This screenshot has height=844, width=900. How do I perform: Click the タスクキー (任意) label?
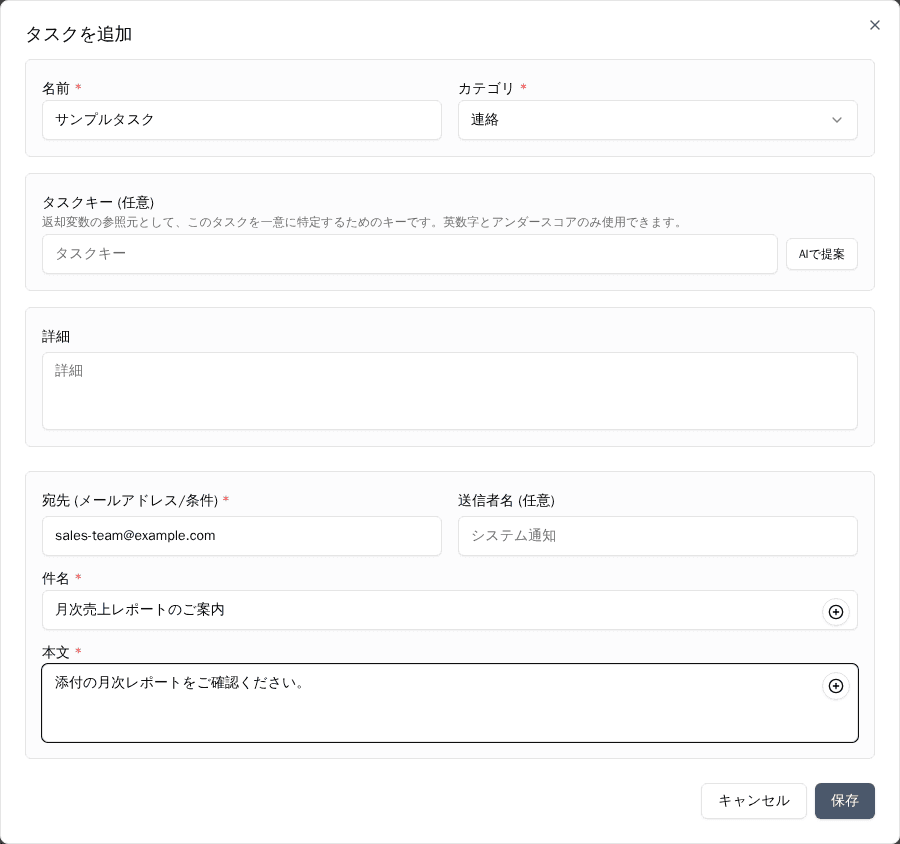[98, 202]
